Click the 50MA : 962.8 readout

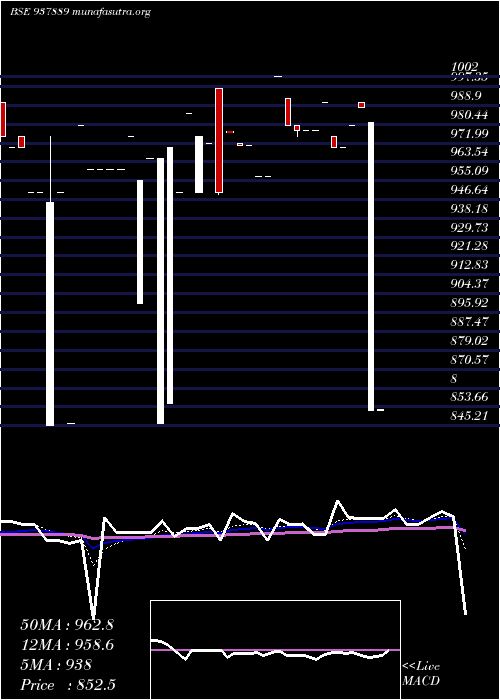pyautogui.click(x=67, y=625)
